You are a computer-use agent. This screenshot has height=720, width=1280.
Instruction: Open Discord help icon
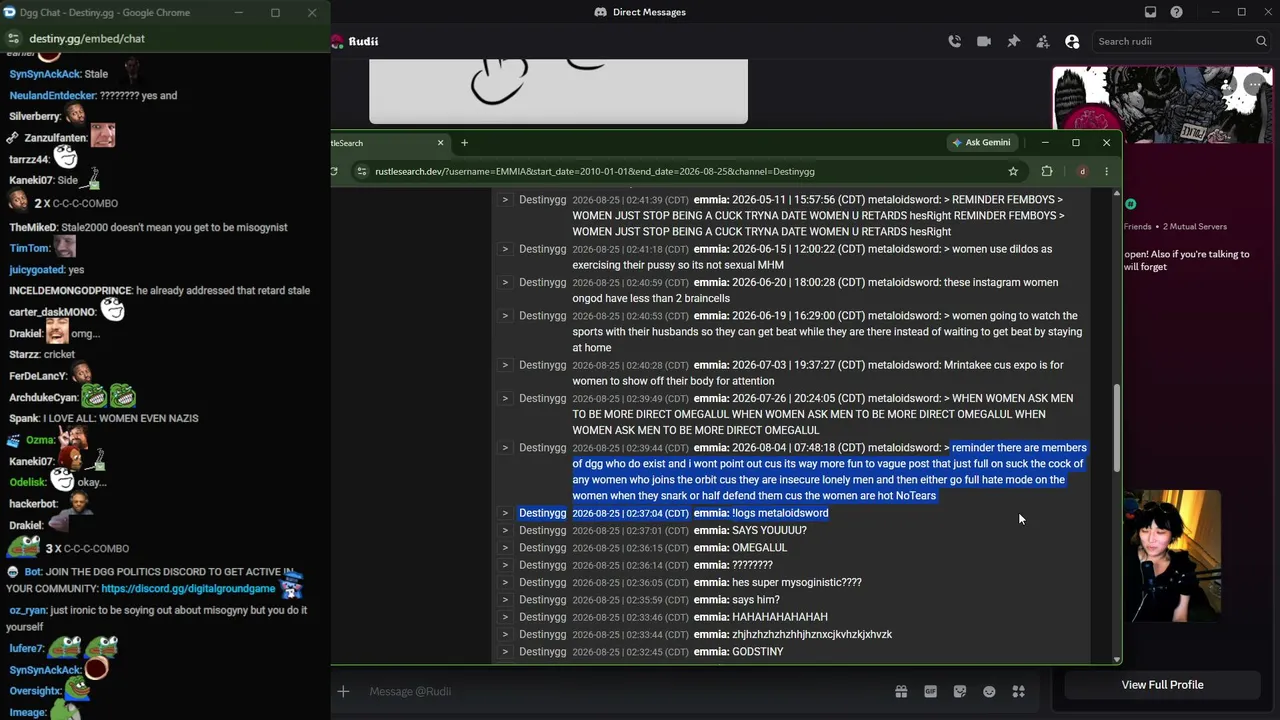[x=1176, y=12]
